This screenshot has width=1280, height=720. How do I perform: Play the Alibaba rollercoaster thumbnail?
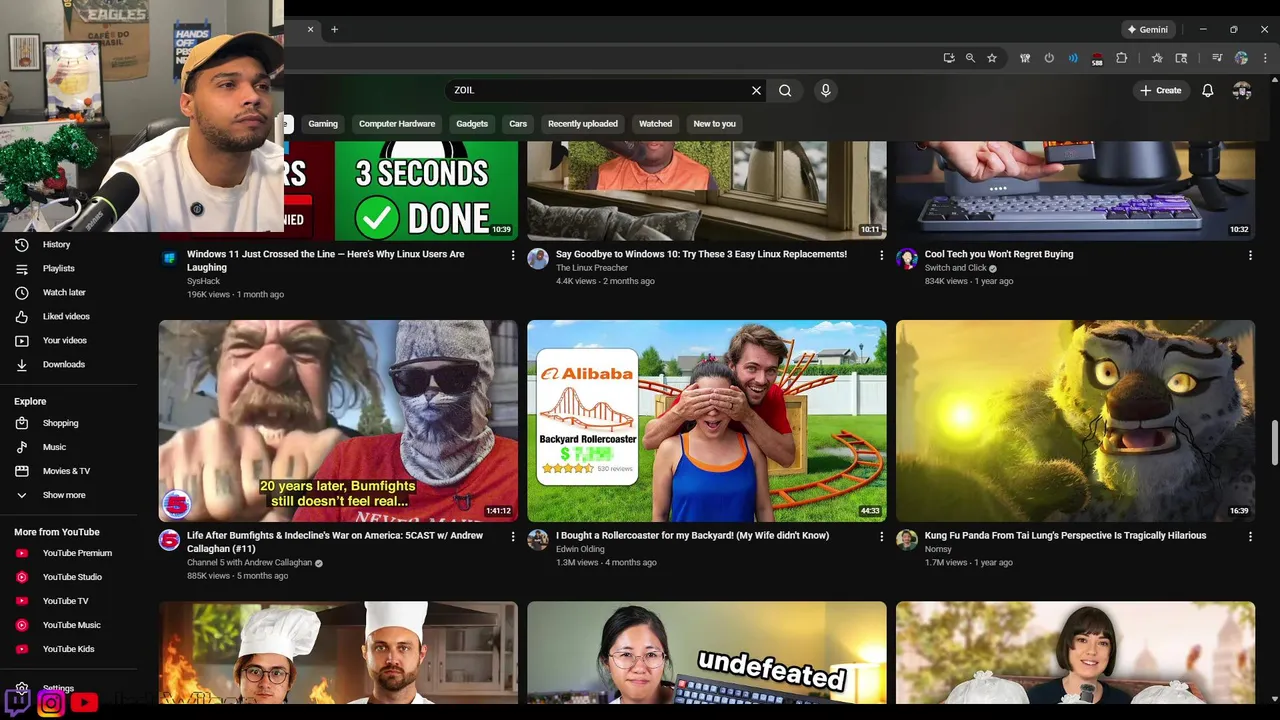pyautogui.click(x=707, y=421)
